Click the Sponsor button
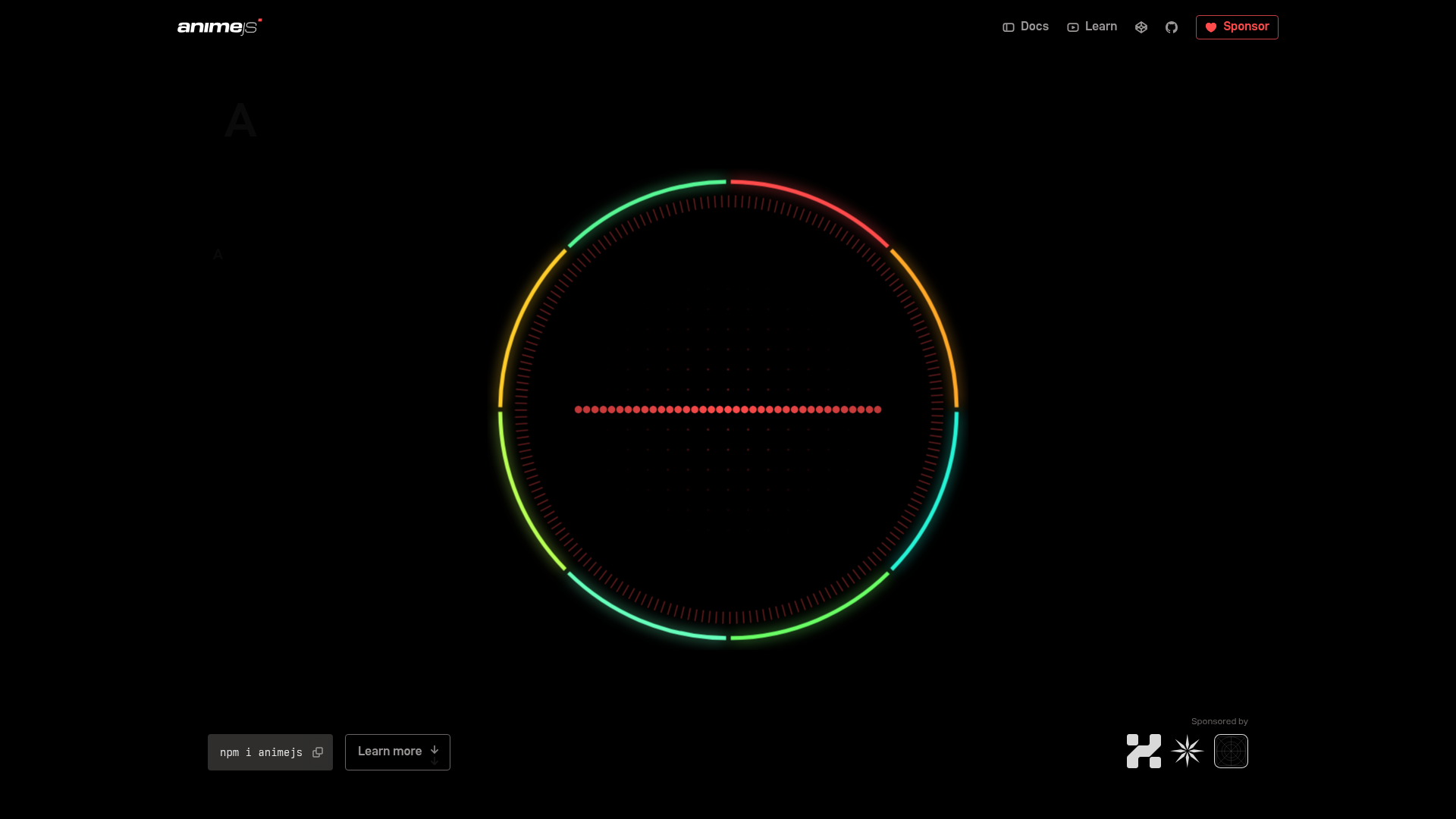Image resolution: width=1456 pixels, height=819 pixels. point(1236,27)
